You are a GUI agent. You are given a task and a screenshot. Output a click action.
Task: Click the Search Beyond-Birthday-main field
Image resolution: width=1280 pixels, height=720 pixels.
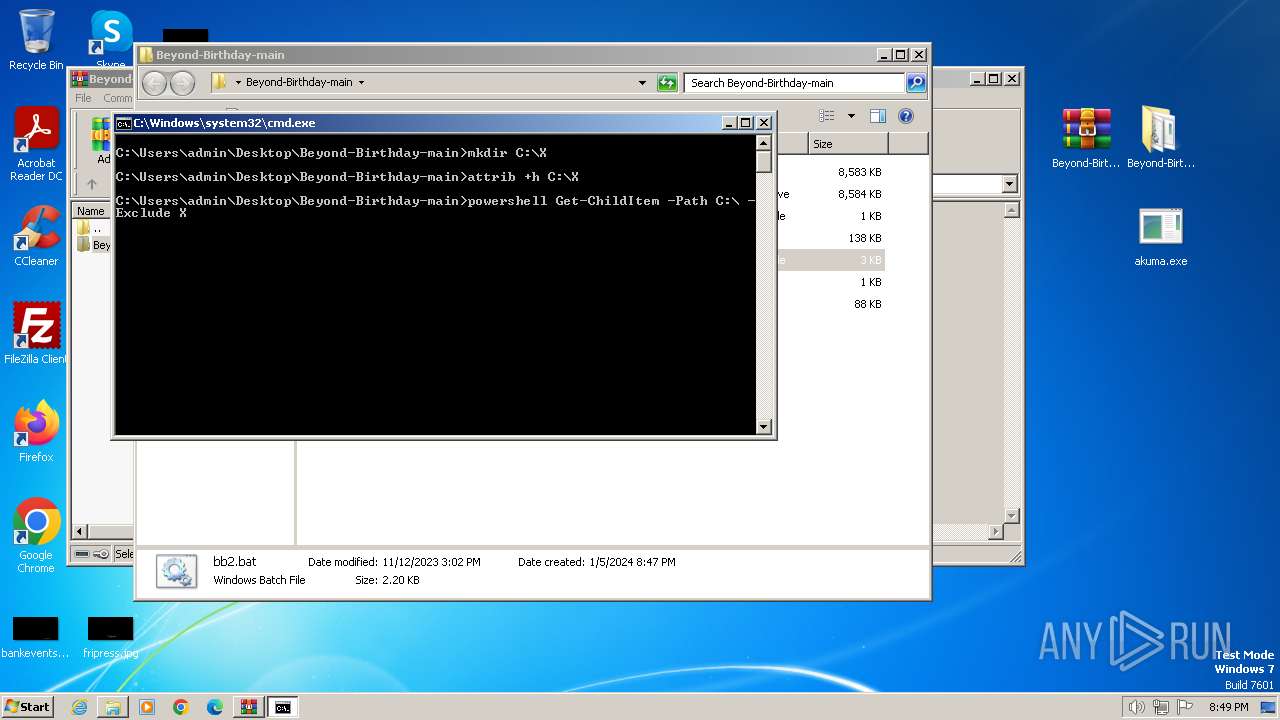click(795, 83)
